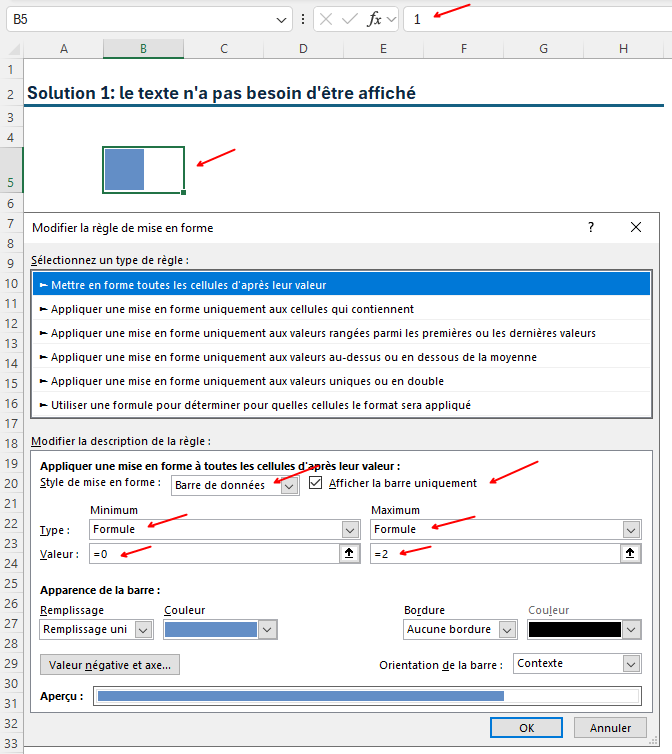Click range selector icon beside Maximum value
Viewport: 672px width, 754px height.
[x=631, y=554]
